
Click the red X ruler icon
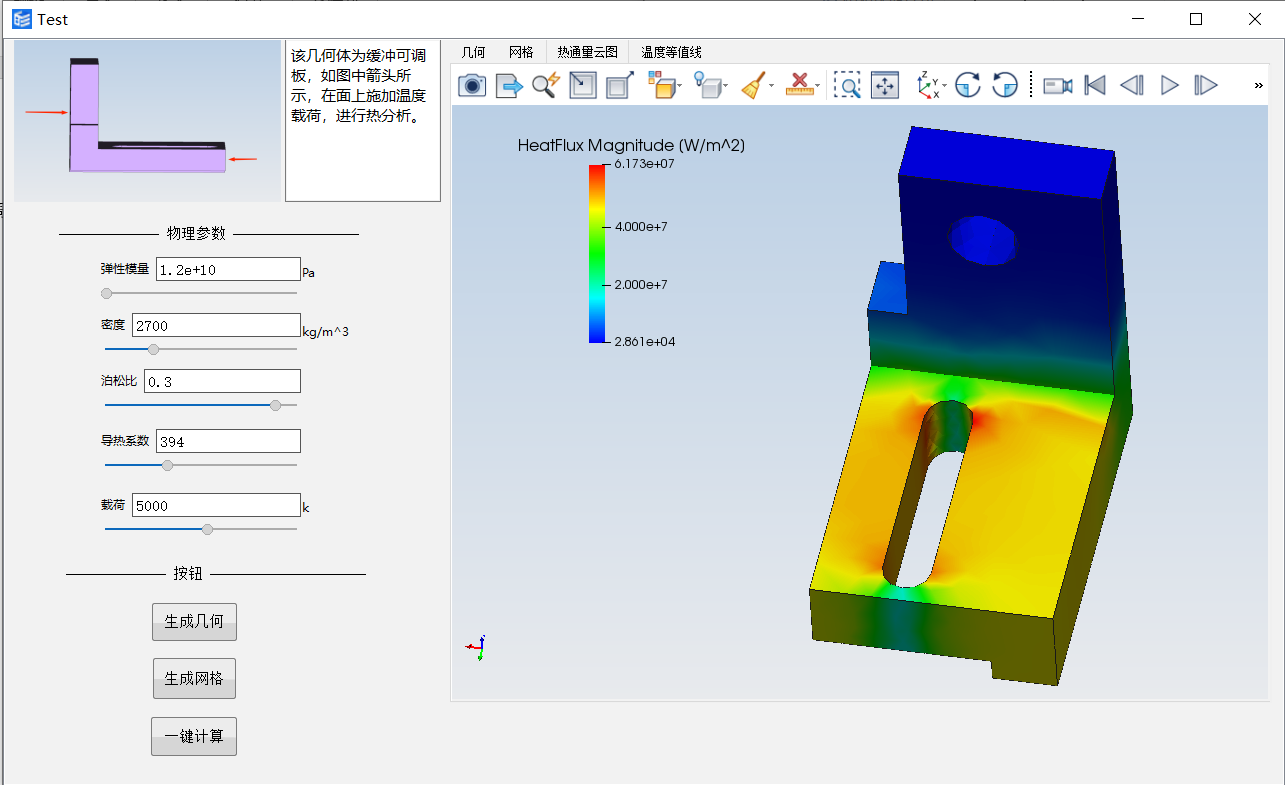pyautogui.click(x=799, y=85)
